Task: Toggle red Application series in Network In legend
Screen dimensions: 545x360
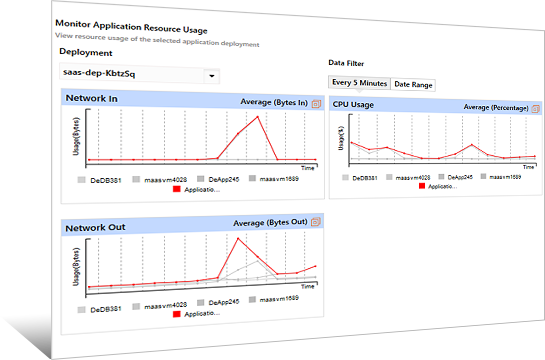Action: pos(196,189)
